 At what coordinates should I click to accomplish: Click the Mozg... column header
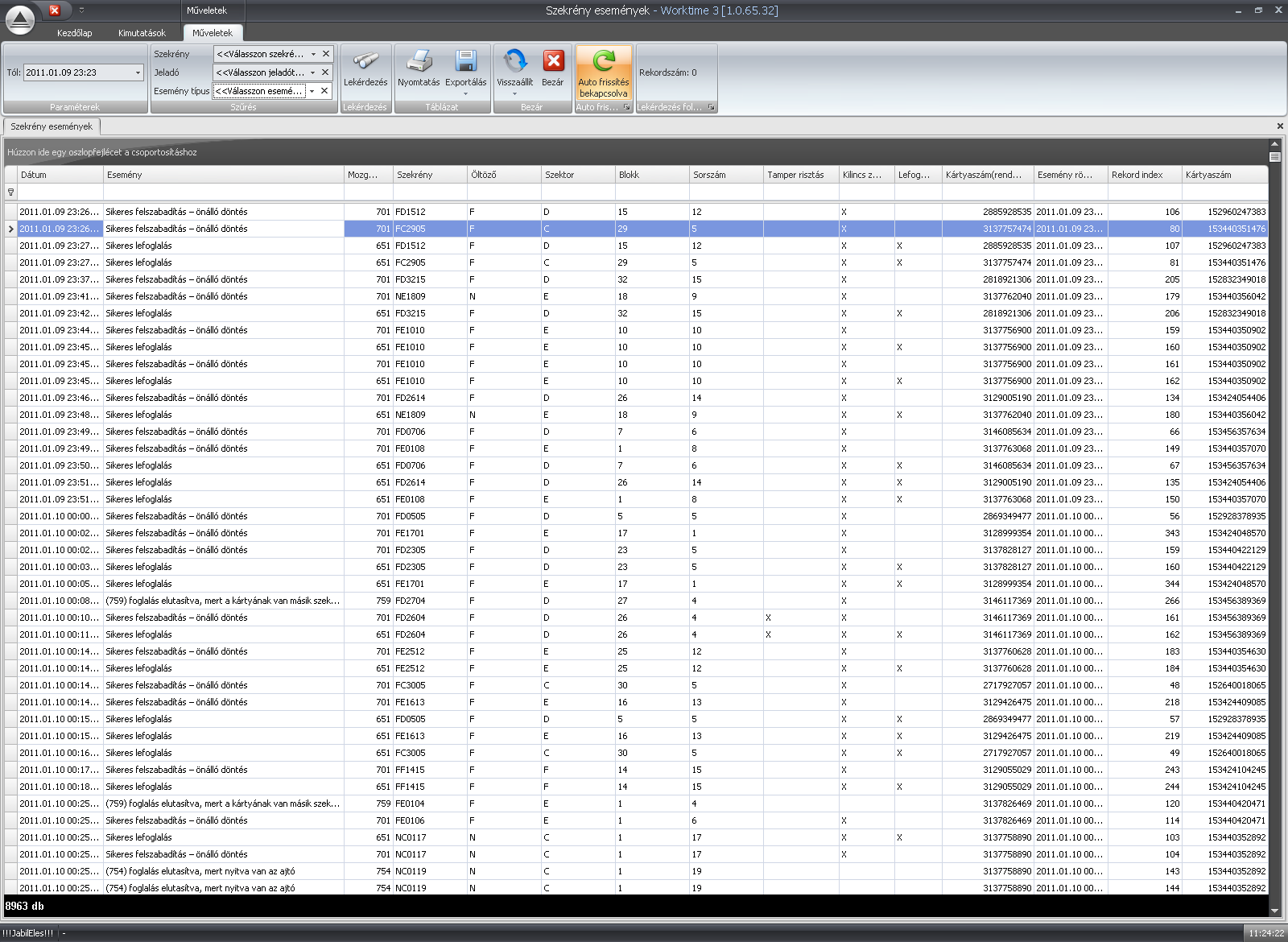click(369, 175)
